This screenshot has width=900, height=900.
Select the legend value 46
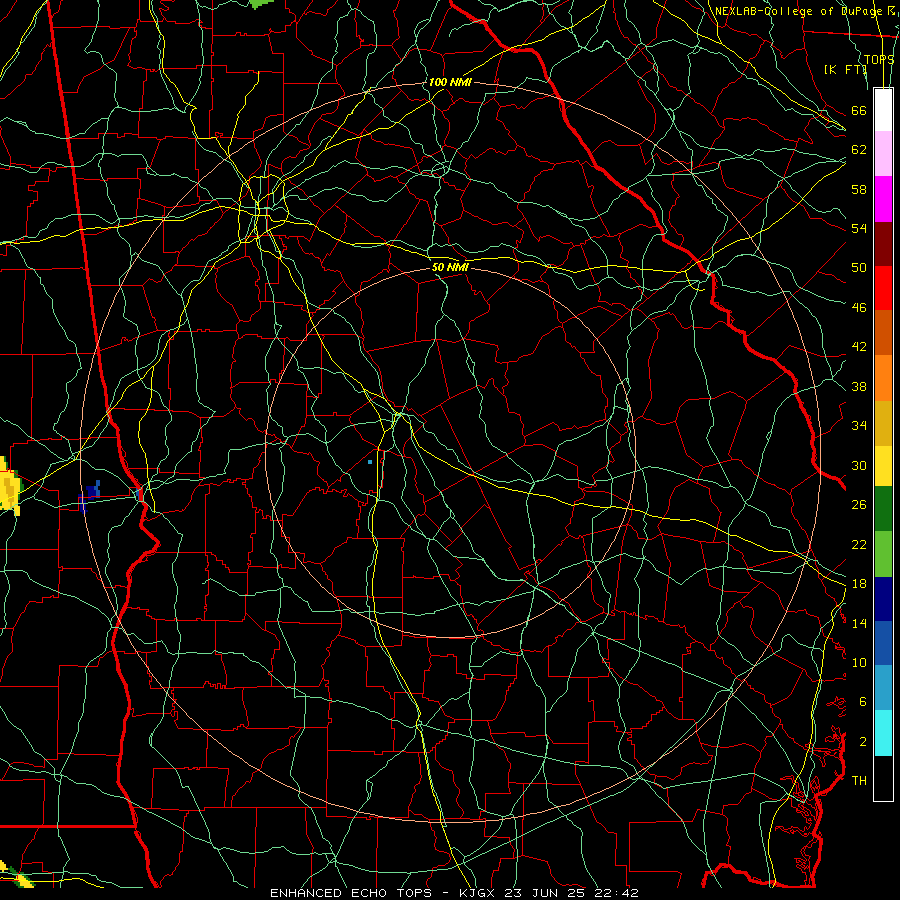(x=859, y=308)
